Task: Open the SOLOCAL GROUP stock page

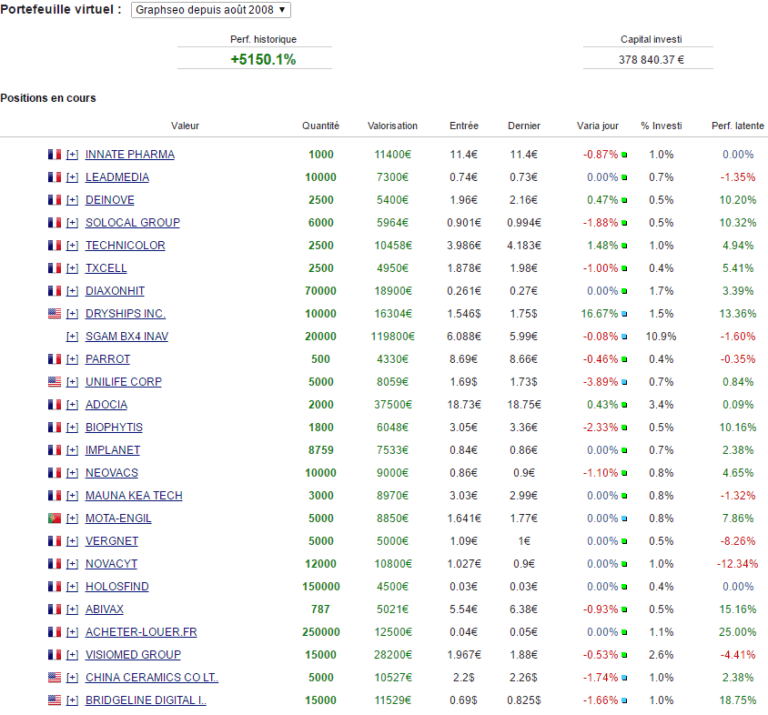Action: point(132,223)
